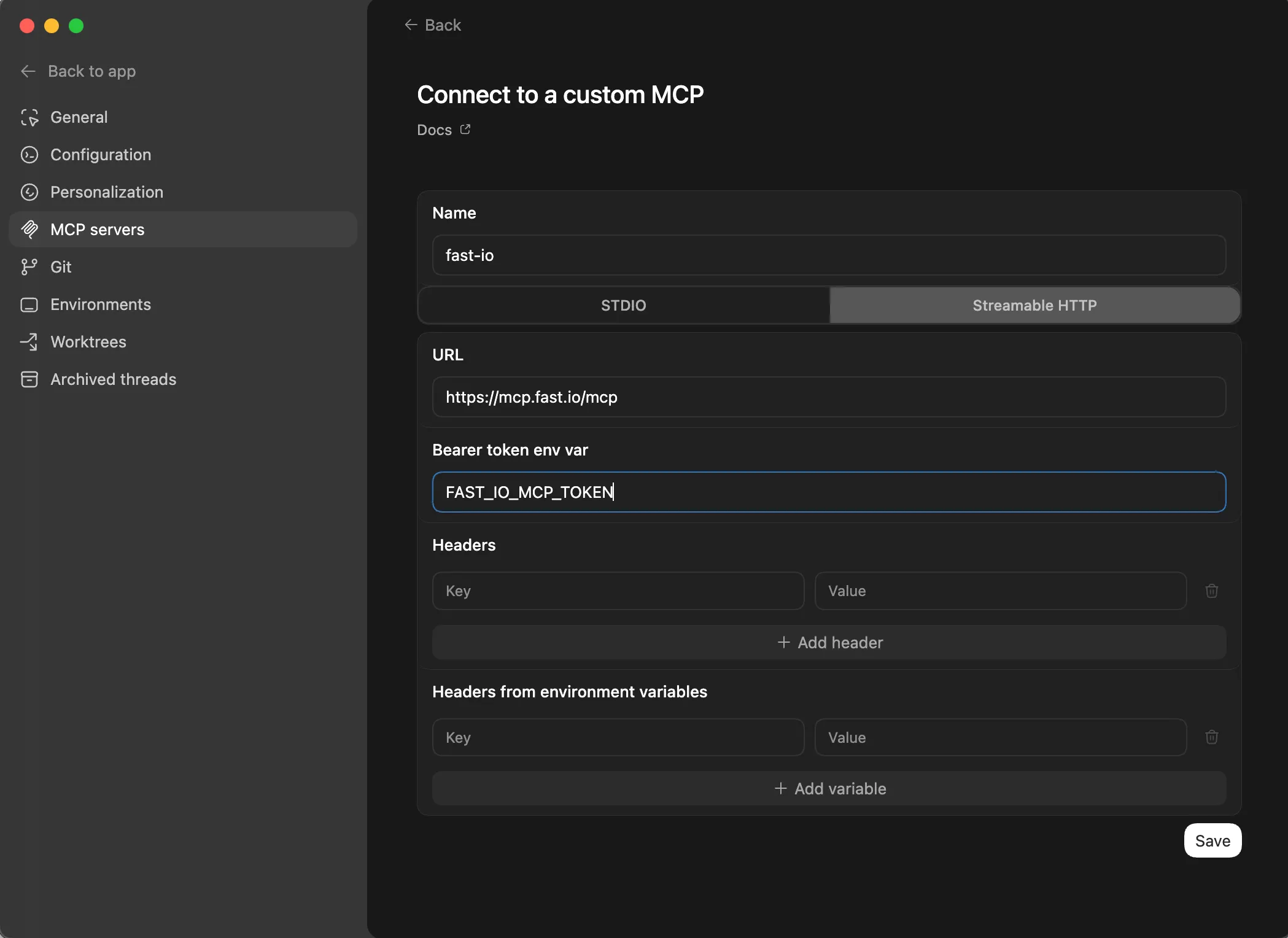Viewport: 1288px width, 938px height.
Task: Click the URL field containing mcp.fast.io
Action: coord(828,397)
